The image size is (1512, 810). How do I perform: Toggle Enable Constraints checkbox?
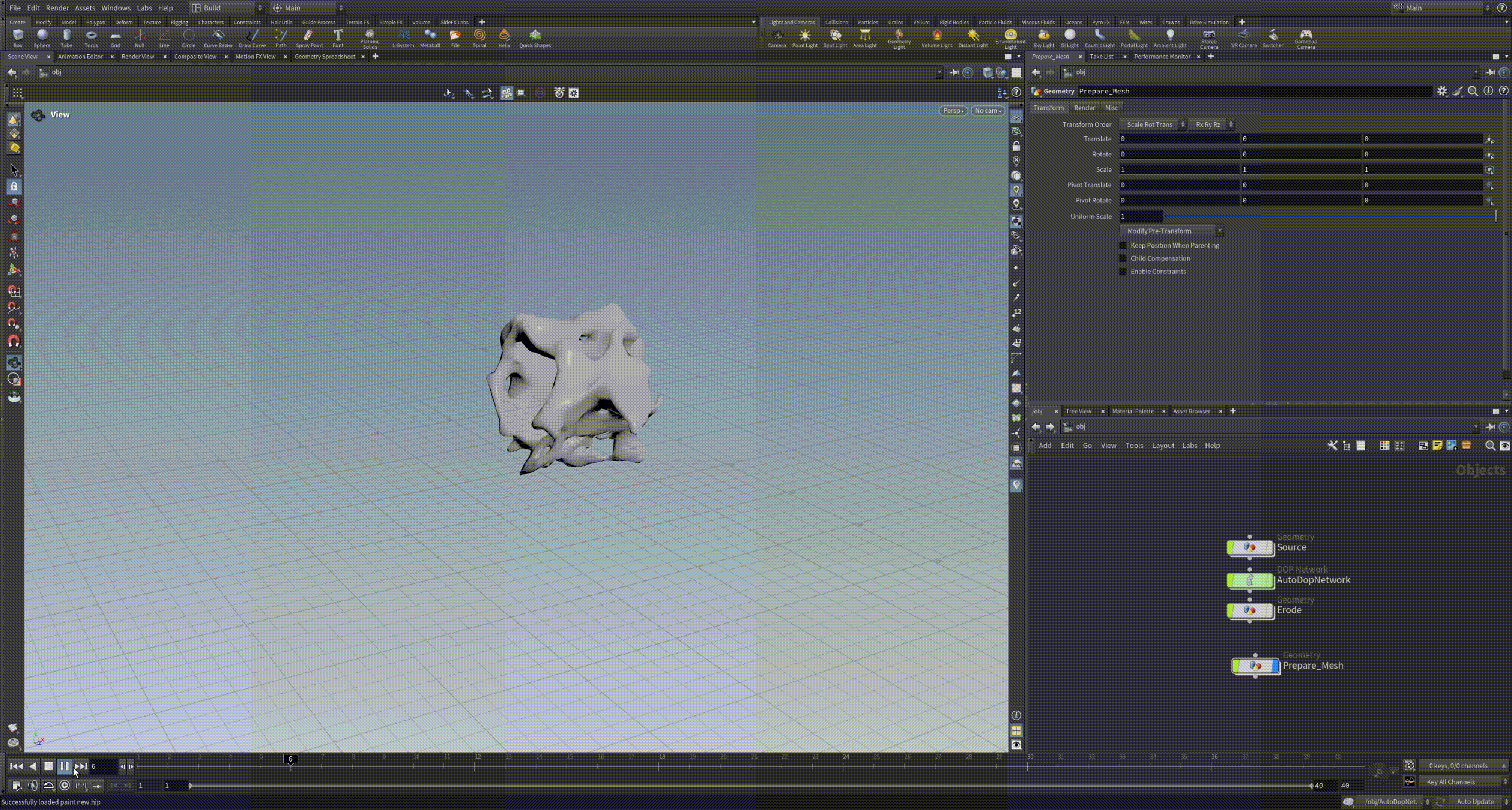pos(1123,271)
